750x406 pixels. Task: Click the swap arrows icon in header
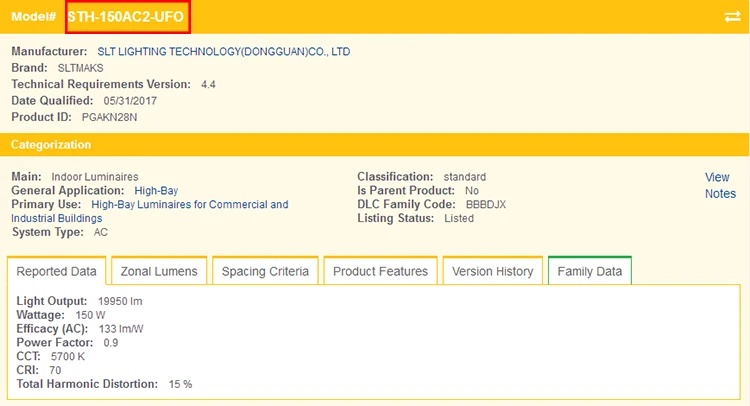pyautogui.click(x=732, y=17)
